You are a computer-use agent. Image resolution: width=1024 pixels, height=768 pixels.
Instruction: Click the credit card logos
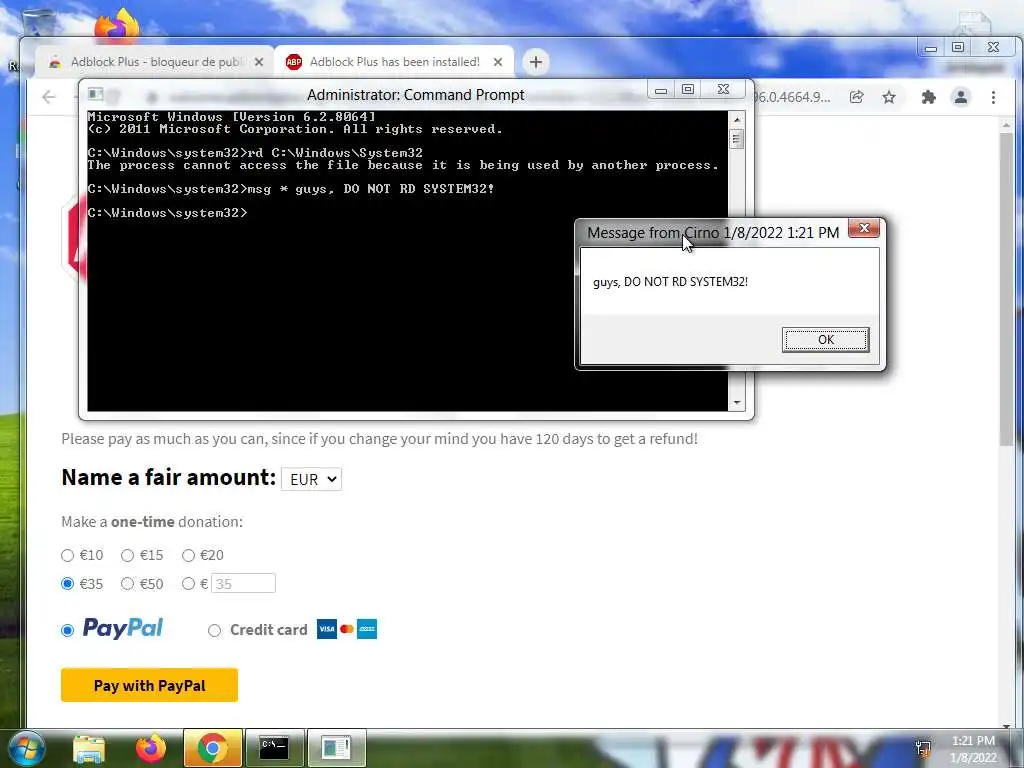click(x=347, y=630)
